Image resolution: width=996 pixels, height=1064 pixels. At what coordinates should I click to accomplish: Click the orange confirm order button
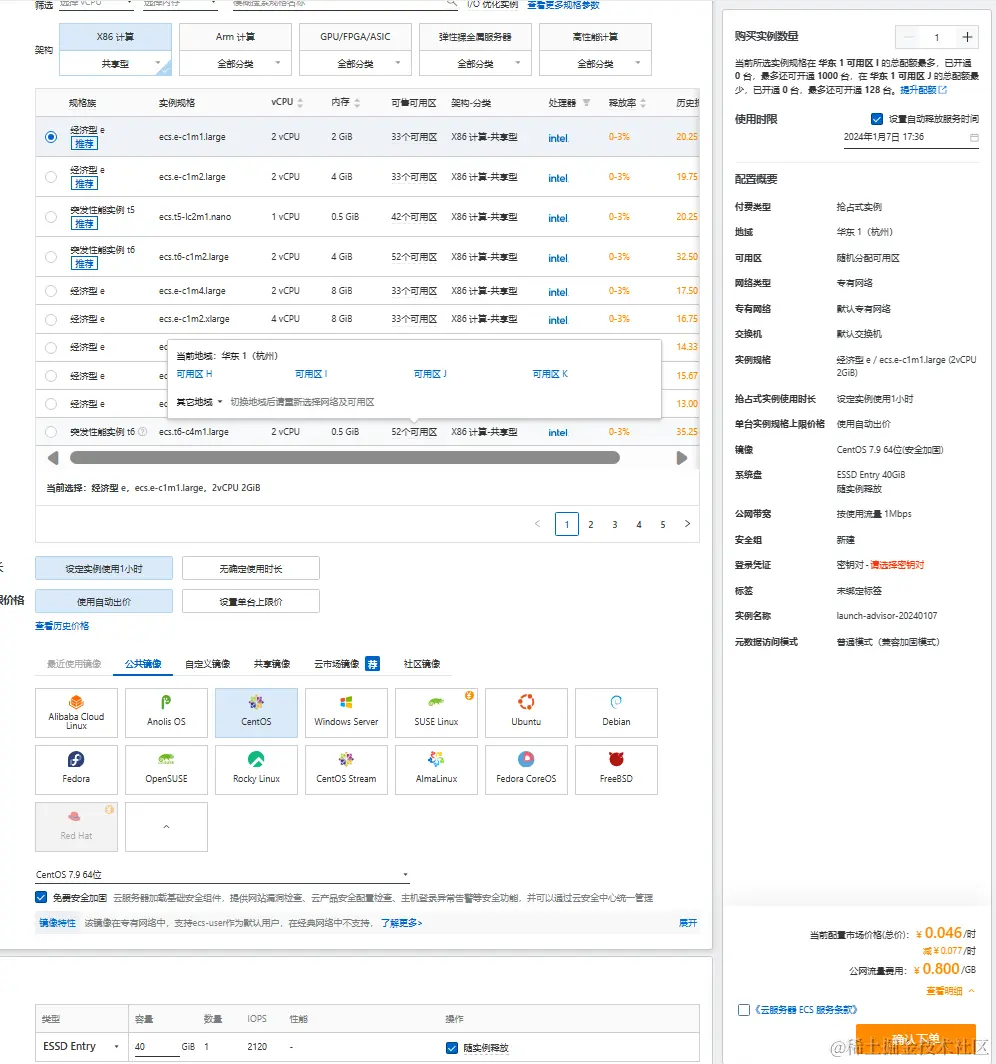point(916,1039)
